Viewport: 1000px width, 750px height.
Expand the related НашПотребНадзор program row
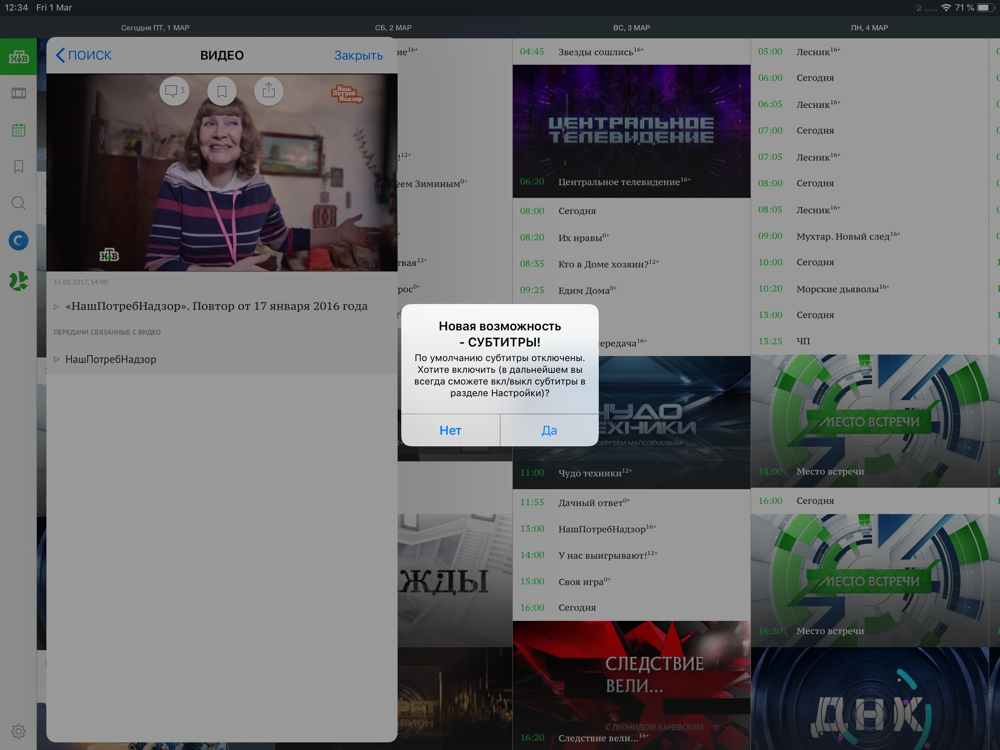click(x=222, y=359)
